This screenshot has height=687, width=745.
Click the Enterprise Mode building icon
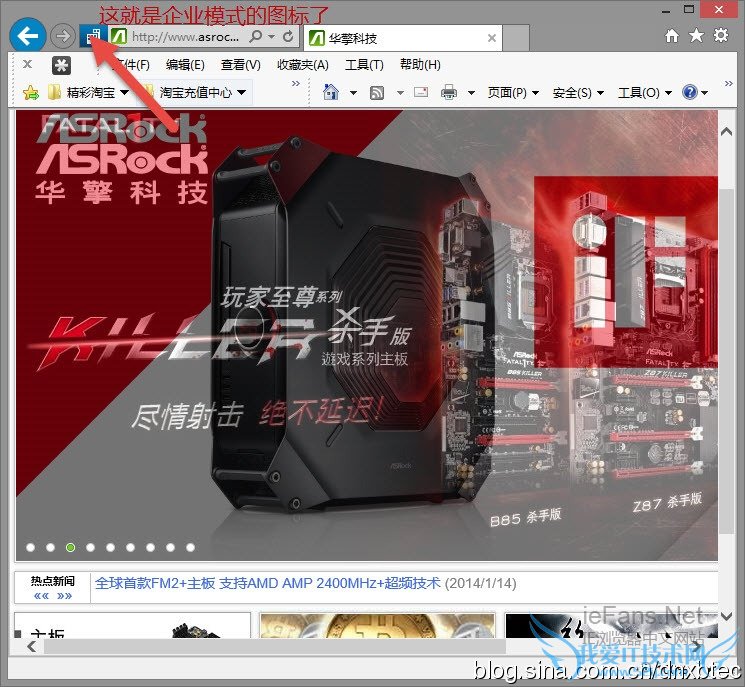pos(93,36)
